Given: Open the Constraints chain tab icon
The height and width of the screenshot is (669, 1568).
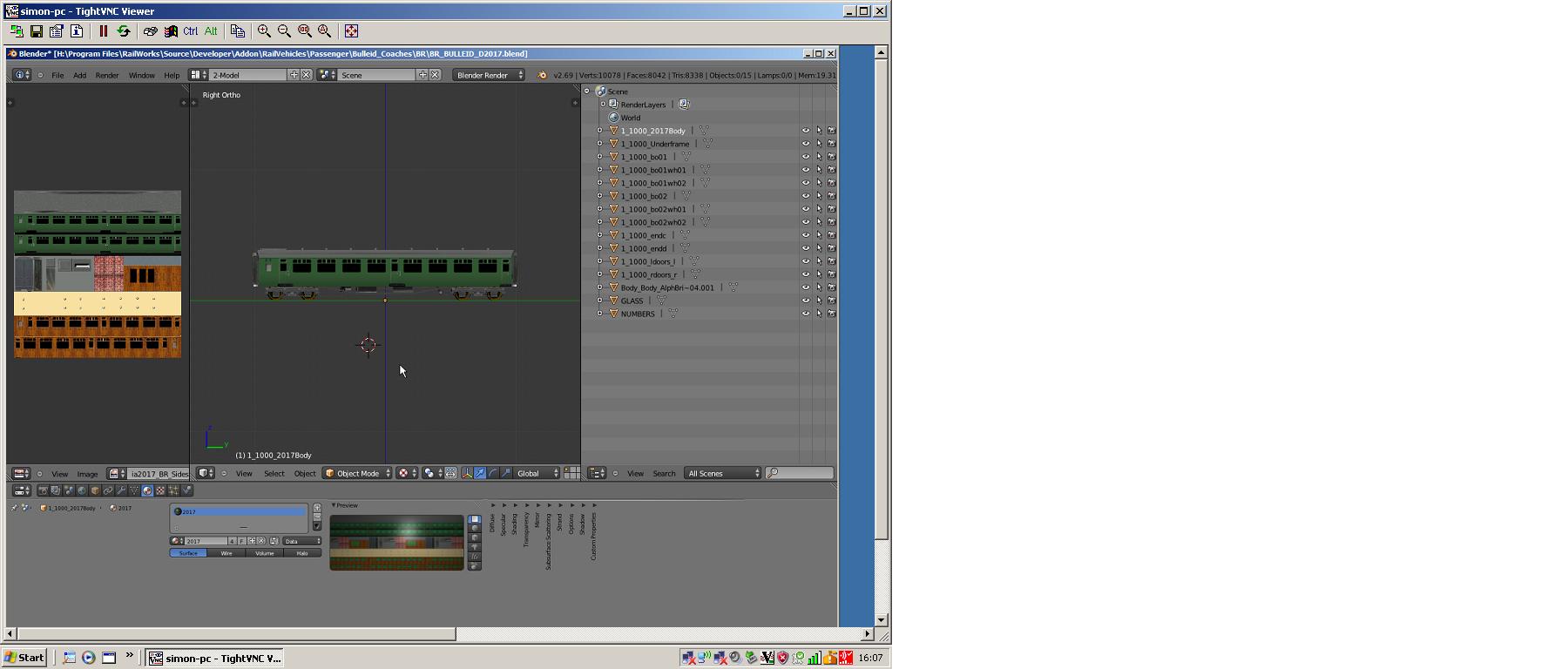Looking at the screenshot, I should tap(108, 490).
